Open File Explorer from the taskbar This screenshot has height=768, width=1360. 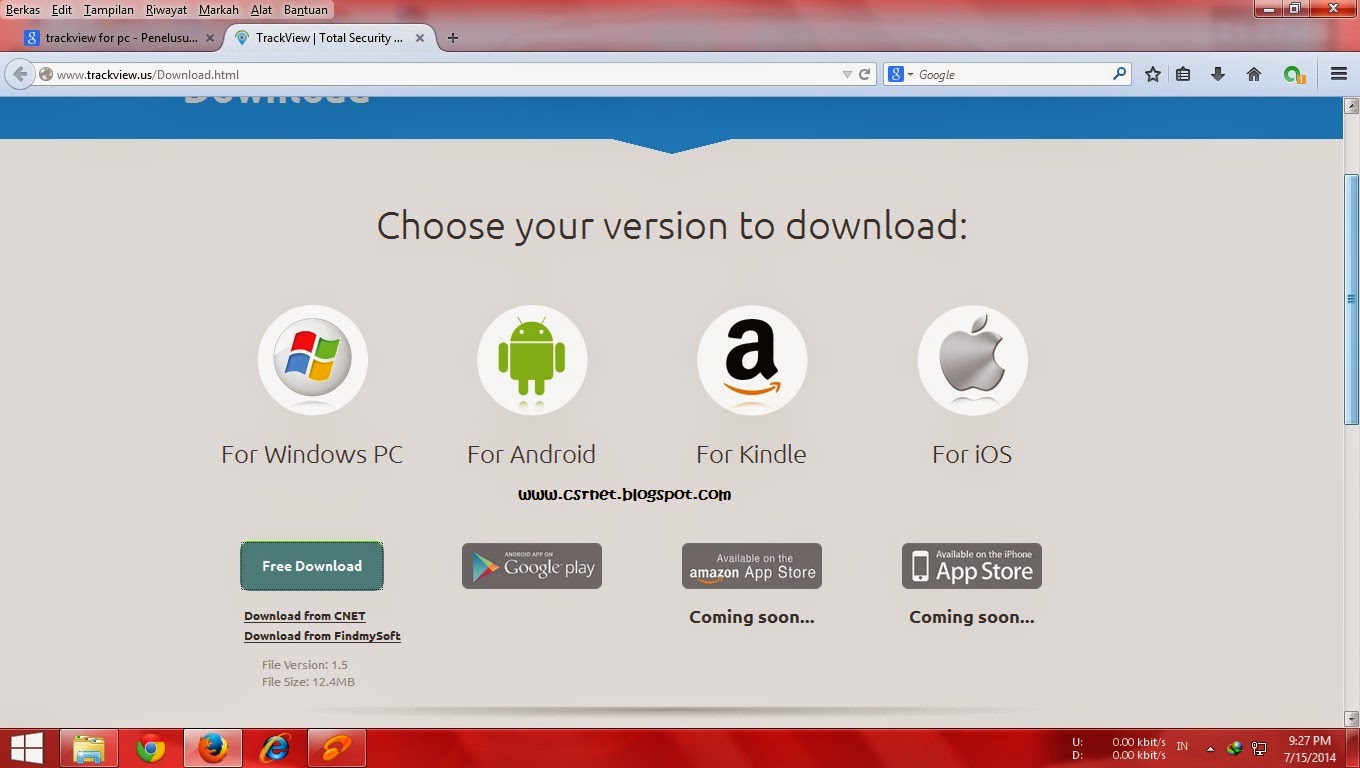(89, 748)
